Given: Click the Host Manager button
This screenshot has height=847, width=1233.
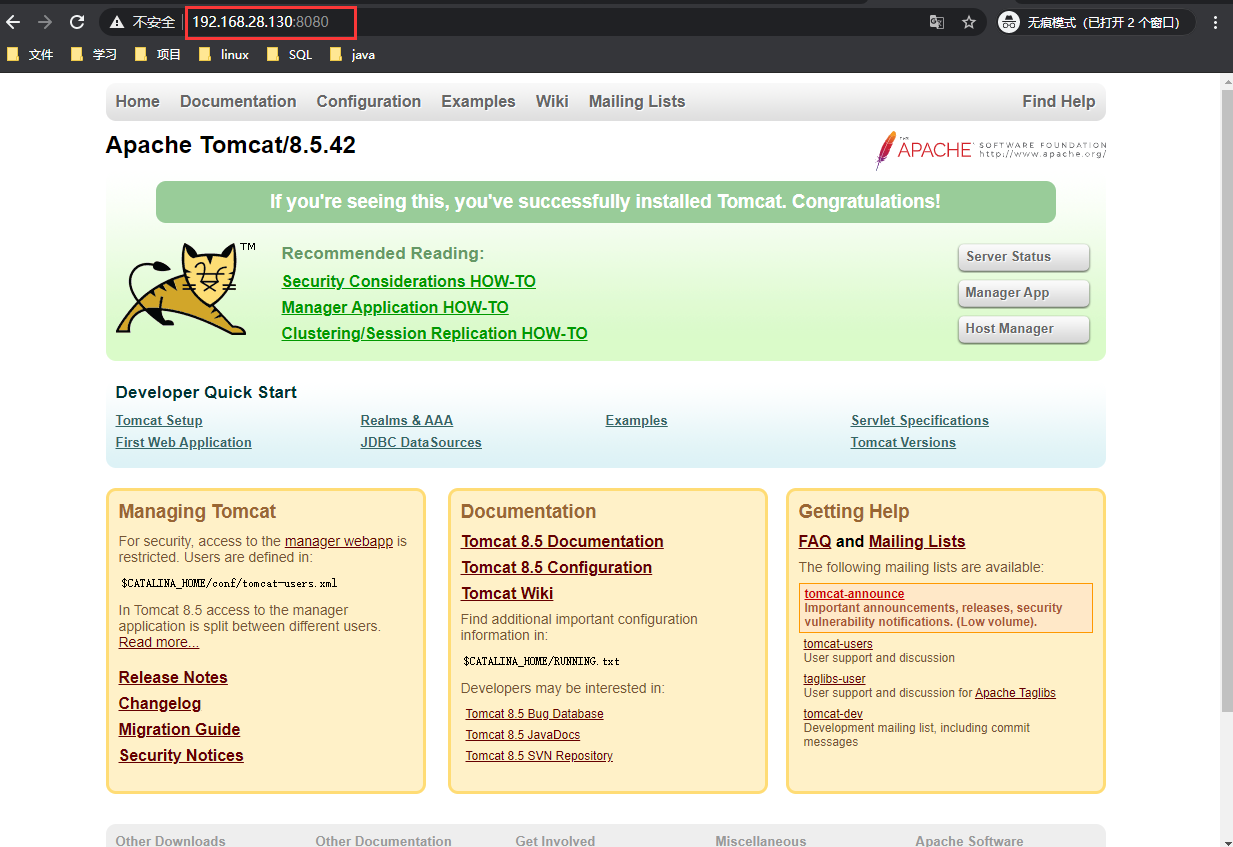Looking at the screenshot, I should coord(1023,329).
